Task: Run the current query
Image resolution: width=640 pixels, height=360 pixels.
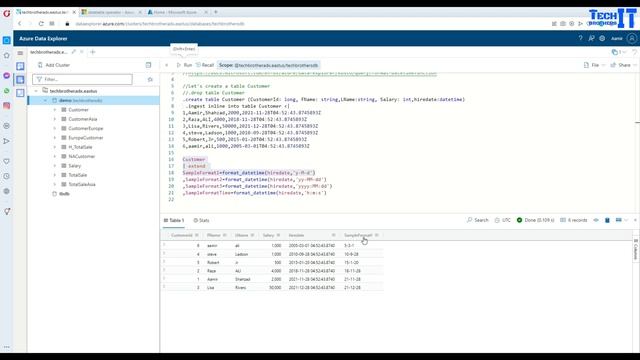Action: (184, 65)
